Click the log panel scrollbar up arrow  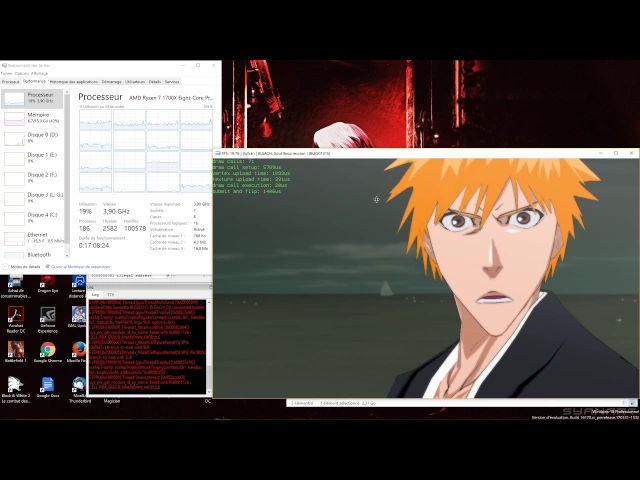tap(209, 302)
